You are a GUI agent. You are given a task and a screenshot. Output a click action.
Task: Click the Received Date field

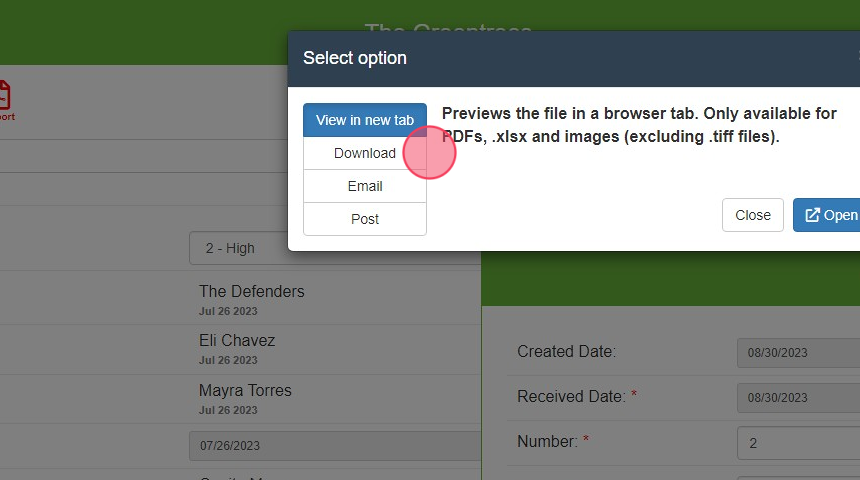pos(799,398)
